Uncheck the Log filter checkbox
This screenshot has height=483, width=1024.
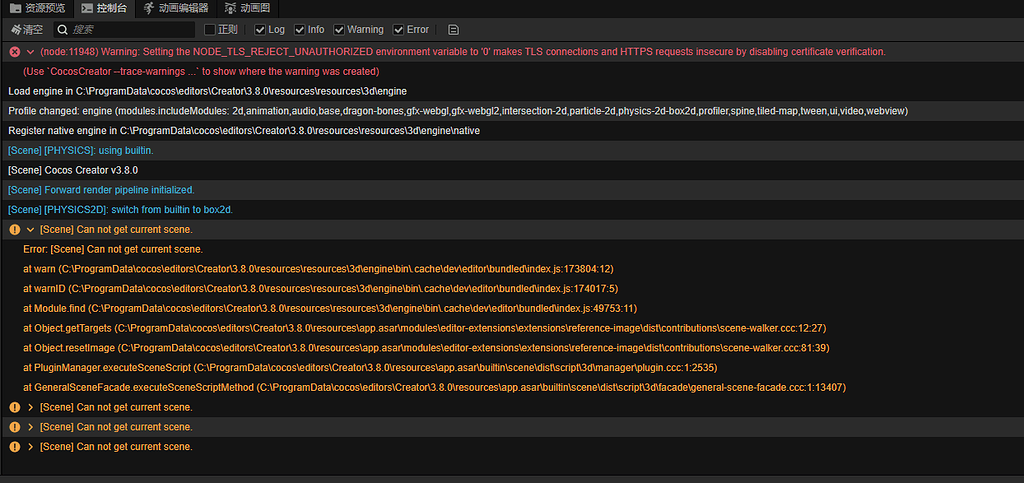click(x=260, y=30)
